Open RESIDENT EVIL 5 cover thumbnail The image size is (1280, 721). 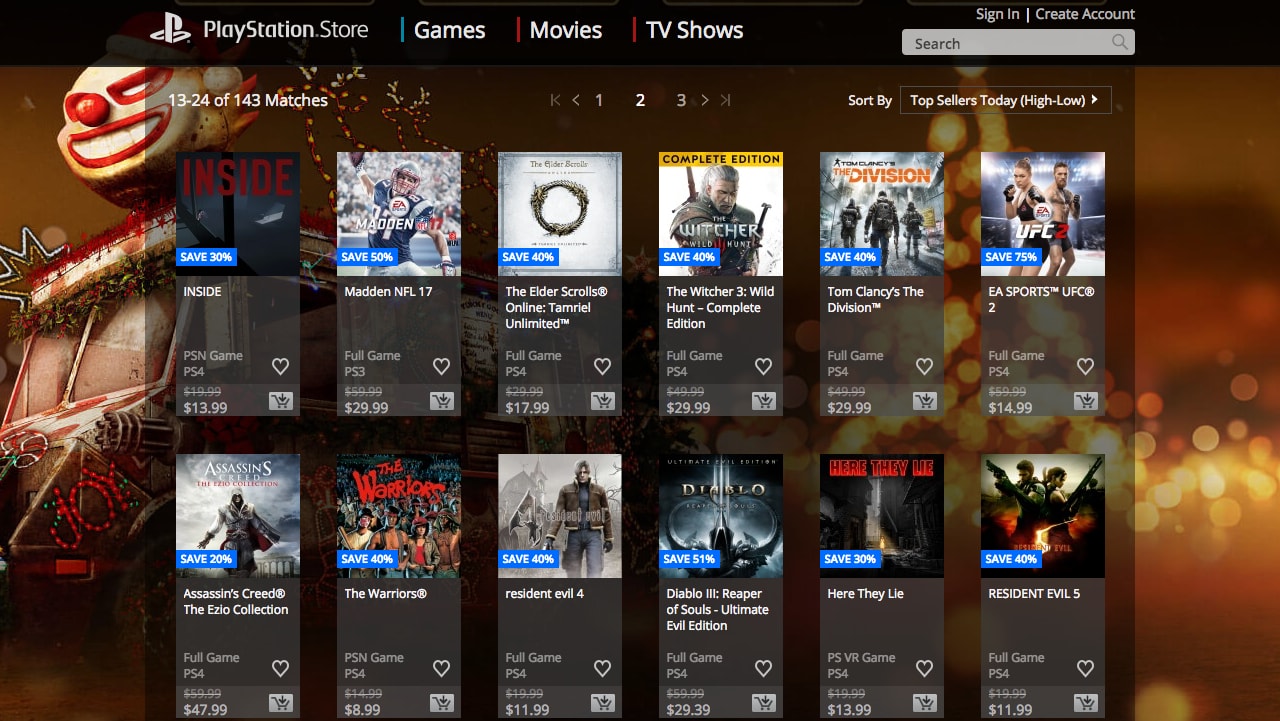pyautogui.click(x=1043, y=516)
